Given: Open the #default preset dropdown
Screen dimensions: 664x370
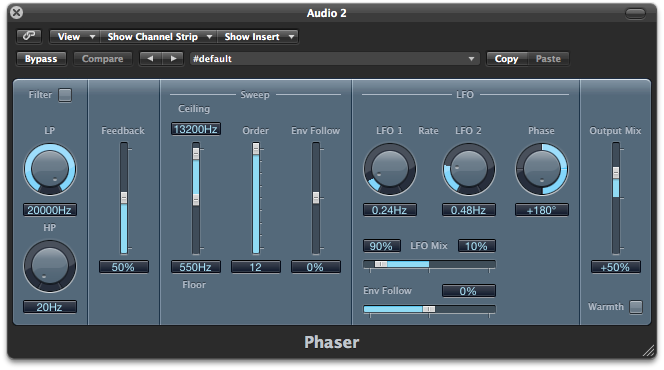Looking at the screenshot, I should (x=334, y=59).
